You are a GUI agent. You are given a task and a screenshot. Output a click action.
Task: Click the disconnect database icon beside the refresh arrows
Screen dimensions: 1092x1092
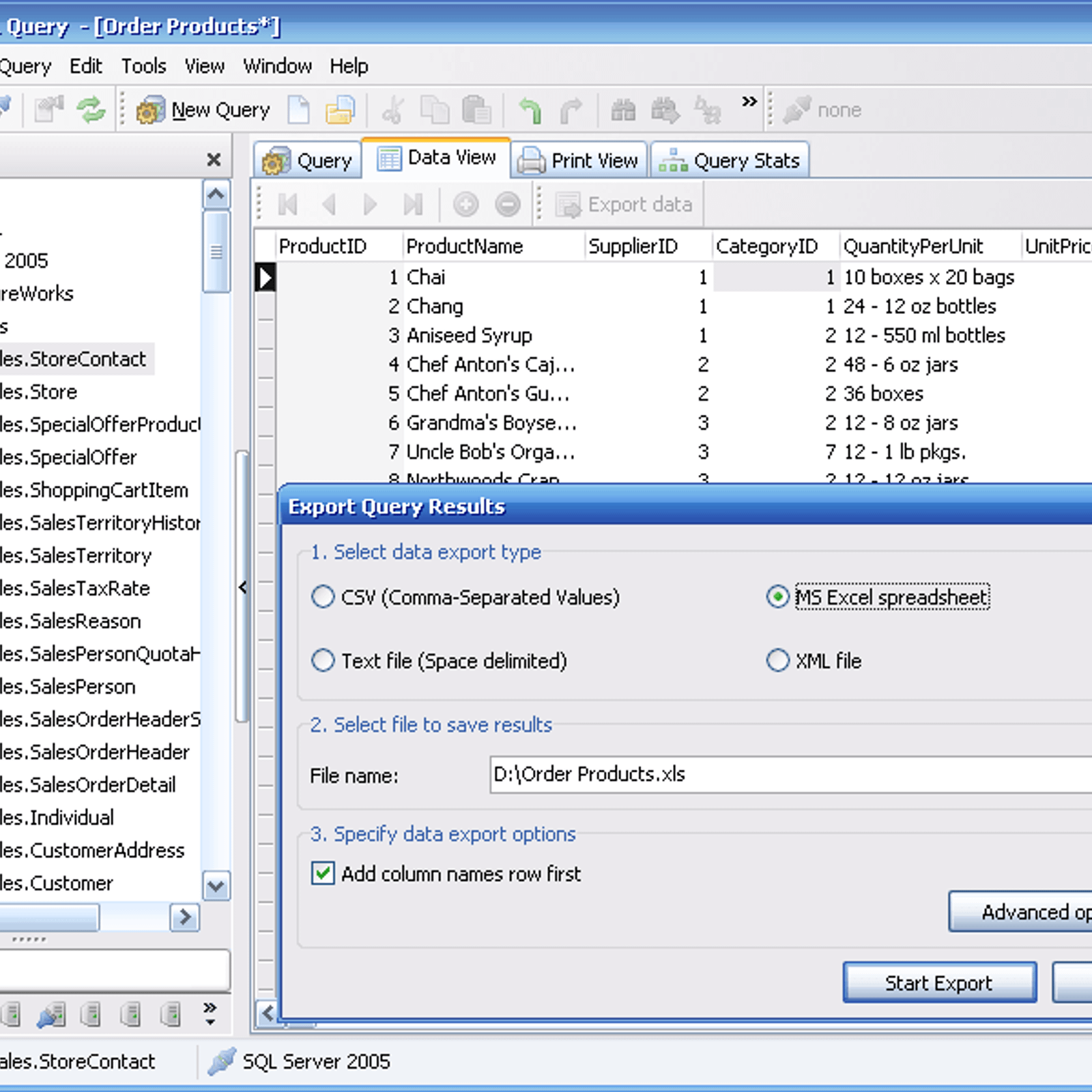(x=48, y=110)
